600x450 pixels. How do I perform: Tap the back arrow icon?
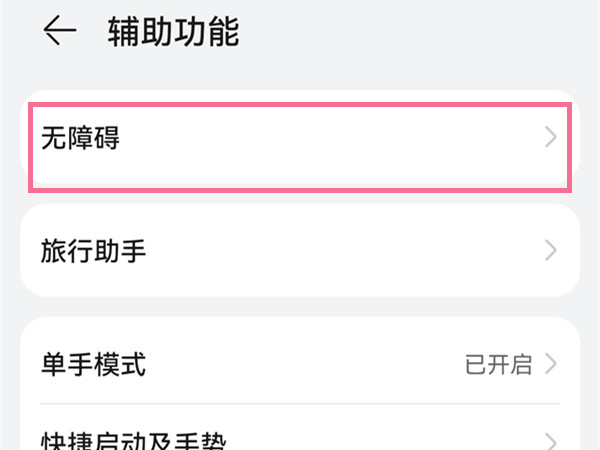(60, 32)
